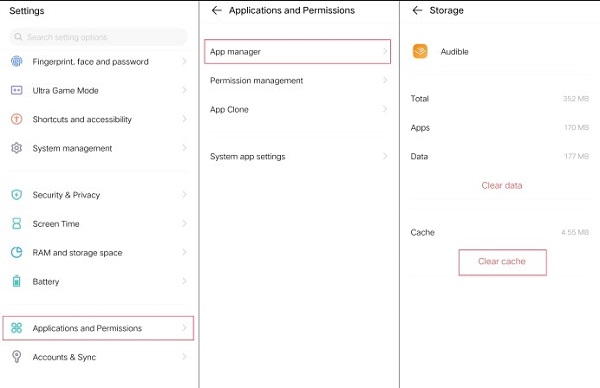Click the search magnifier icon
The image size is (600, 388).
coord(18,37)
